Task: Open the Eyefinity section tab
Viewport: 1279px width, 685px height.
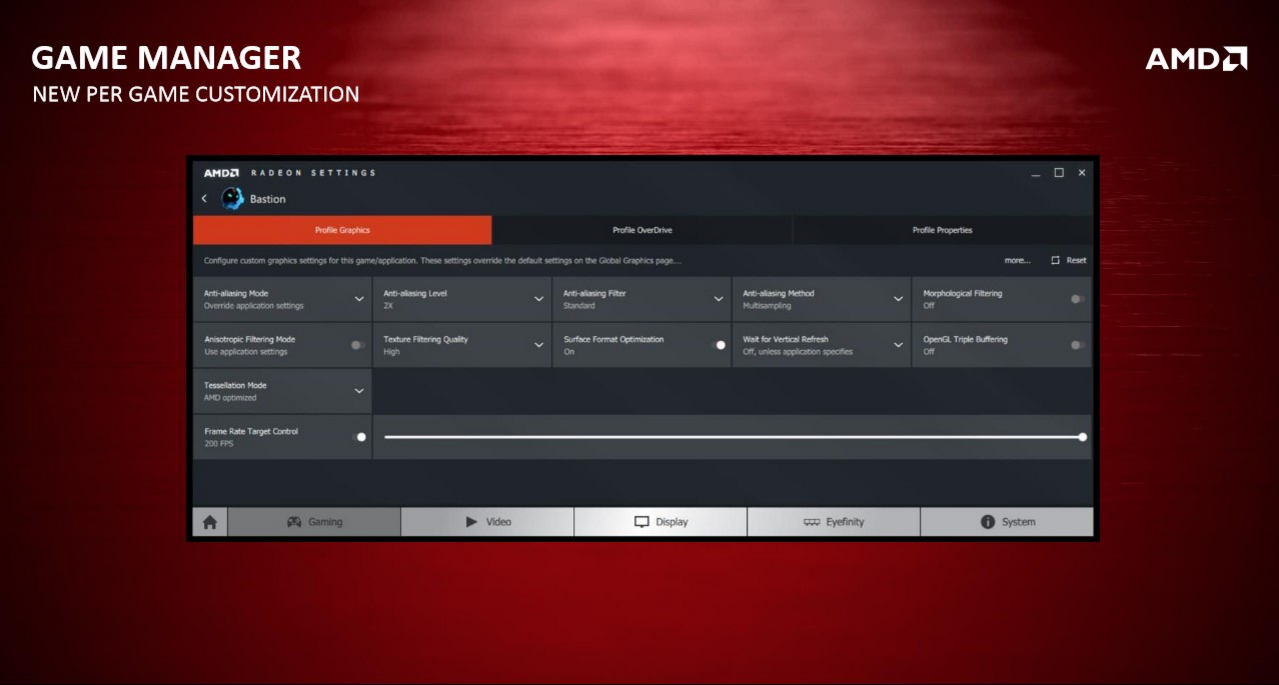Action: (x=833, y=522)
